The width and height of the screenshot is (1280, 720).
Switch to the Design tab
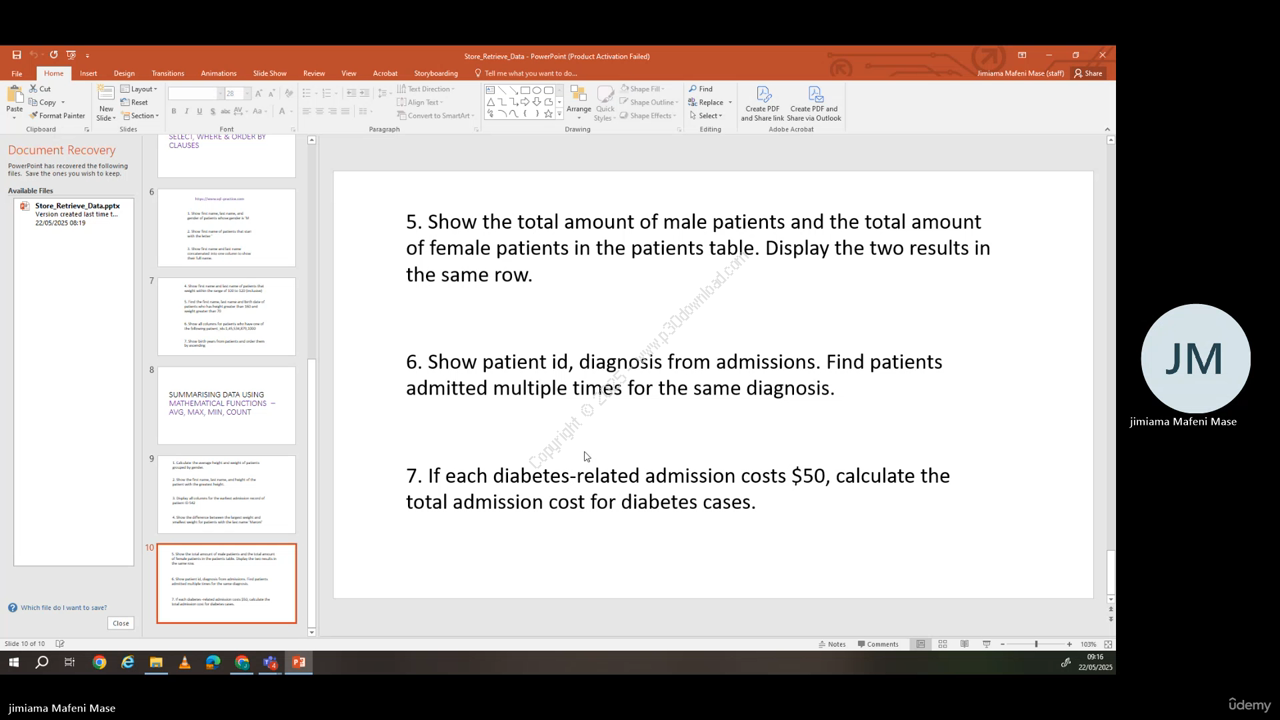pyautogui.click(x=124, y=73)
